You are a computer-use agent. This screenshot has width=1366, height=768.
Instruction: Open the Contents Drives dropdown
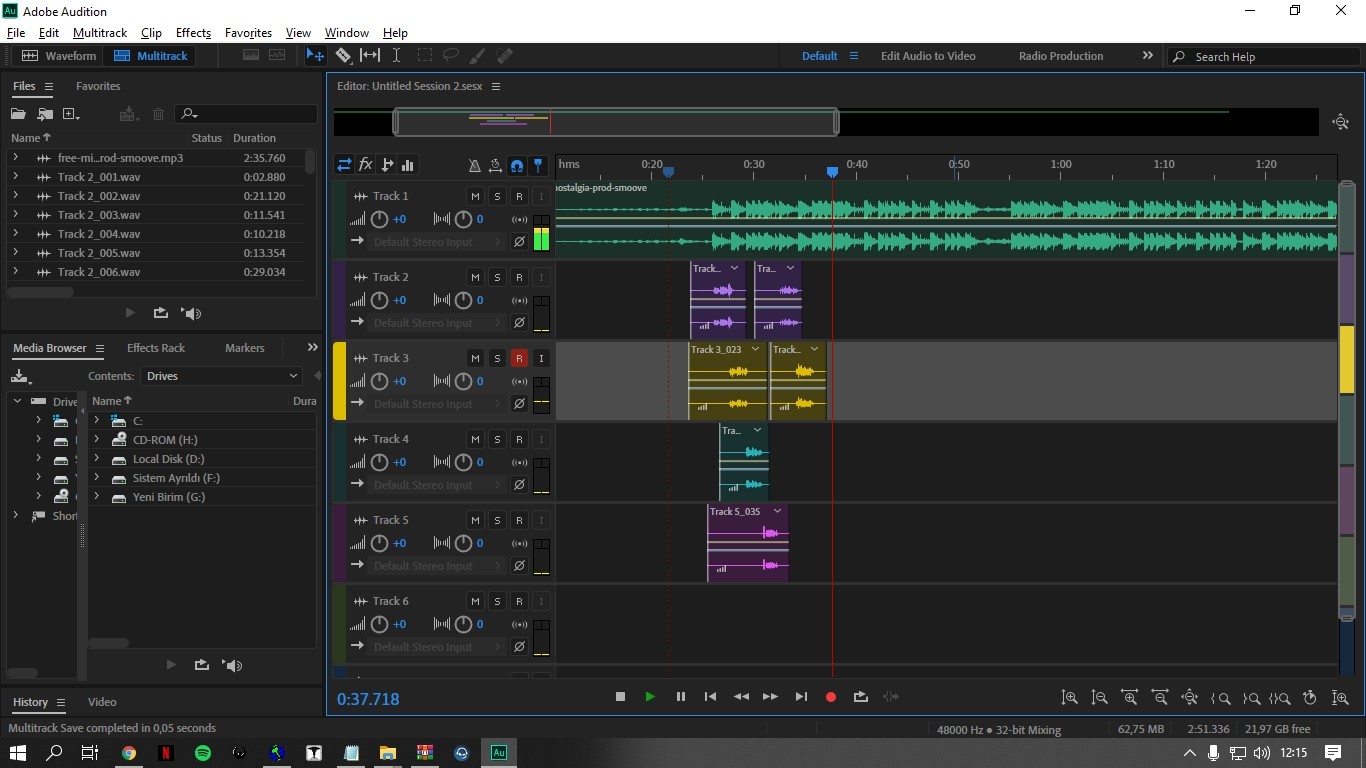click(222, 376)
